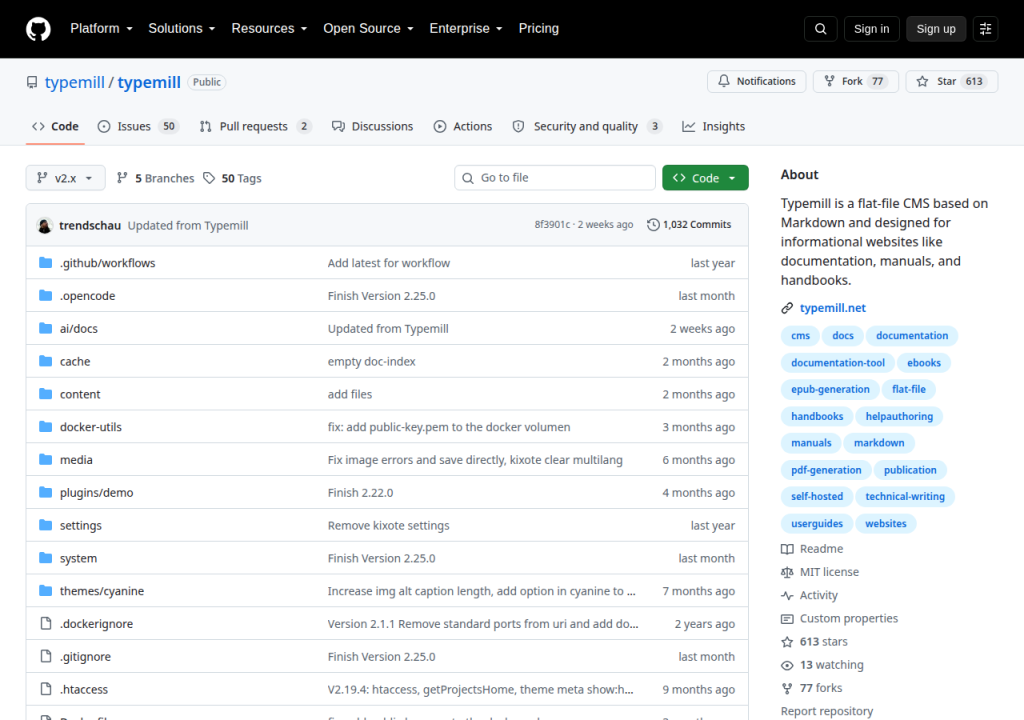This screenshot has height=720, width=1024.
Task: Open the .github/workflows folder
Action: click(108, 263)
